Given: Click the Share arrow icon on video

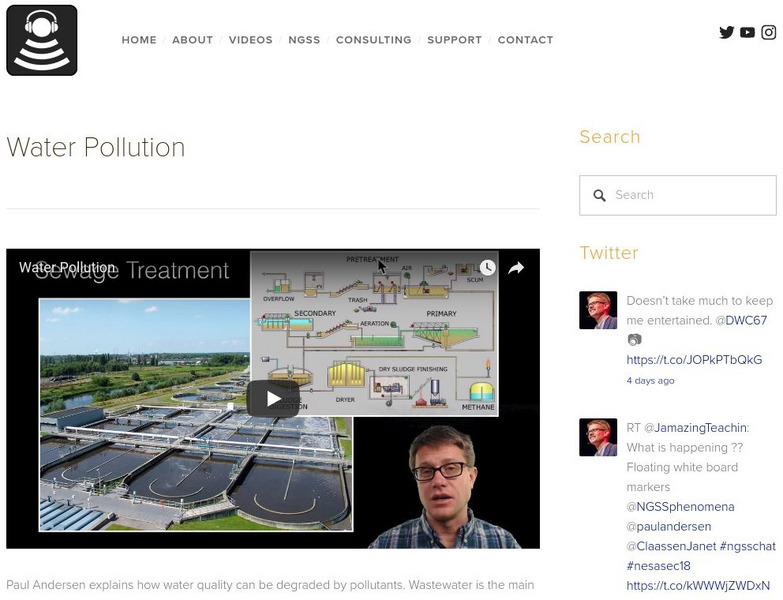Looking at the screenshot, I should (x=516, y=268).
